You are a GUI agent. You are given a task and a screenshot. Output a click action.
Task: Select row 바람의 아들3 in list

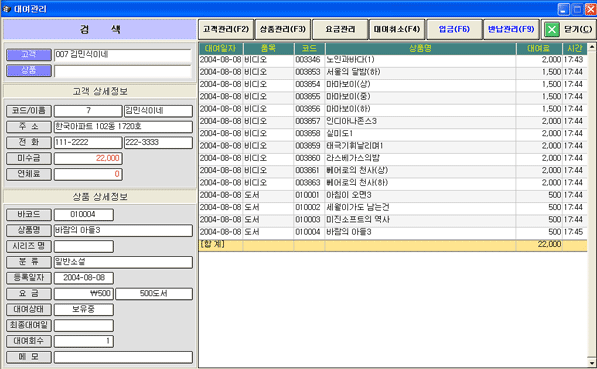coord(392,232)
